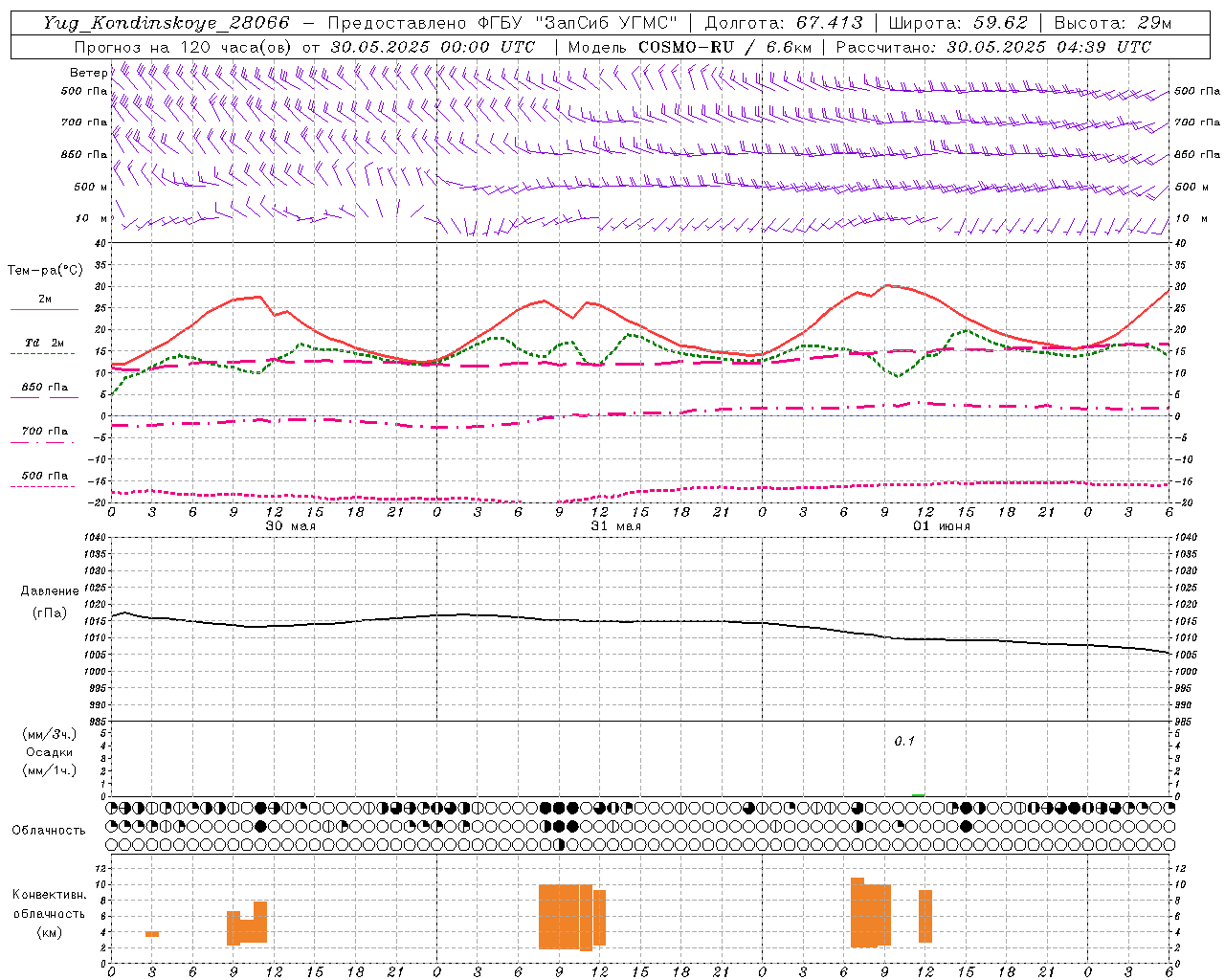Viewport: 1225px width, 980px height.
Task: Click the 31 мая date label
Action: [615, 526]
